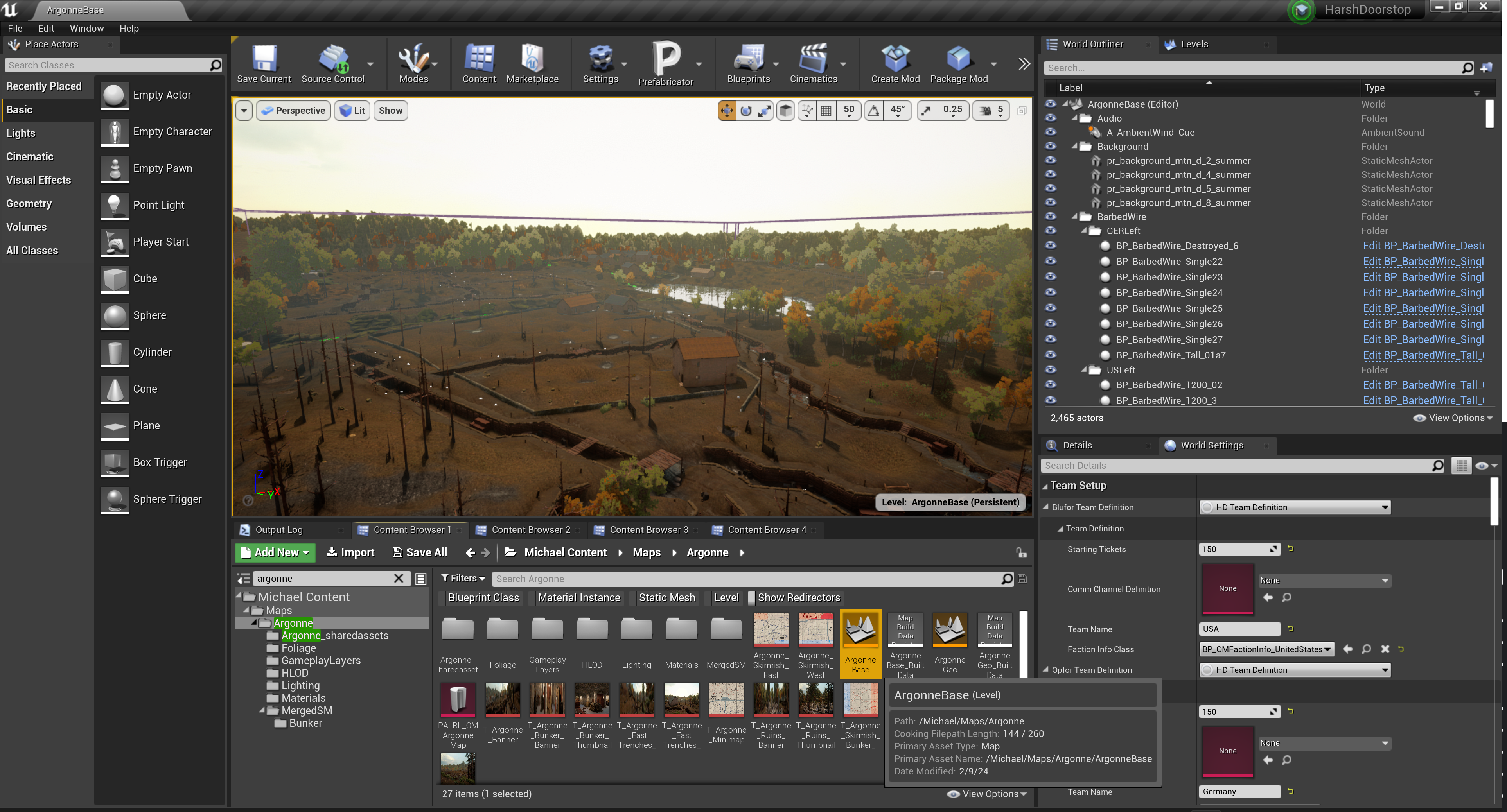
Task: Select the translate gizmo mode in viewport
Action: (727, 111)
